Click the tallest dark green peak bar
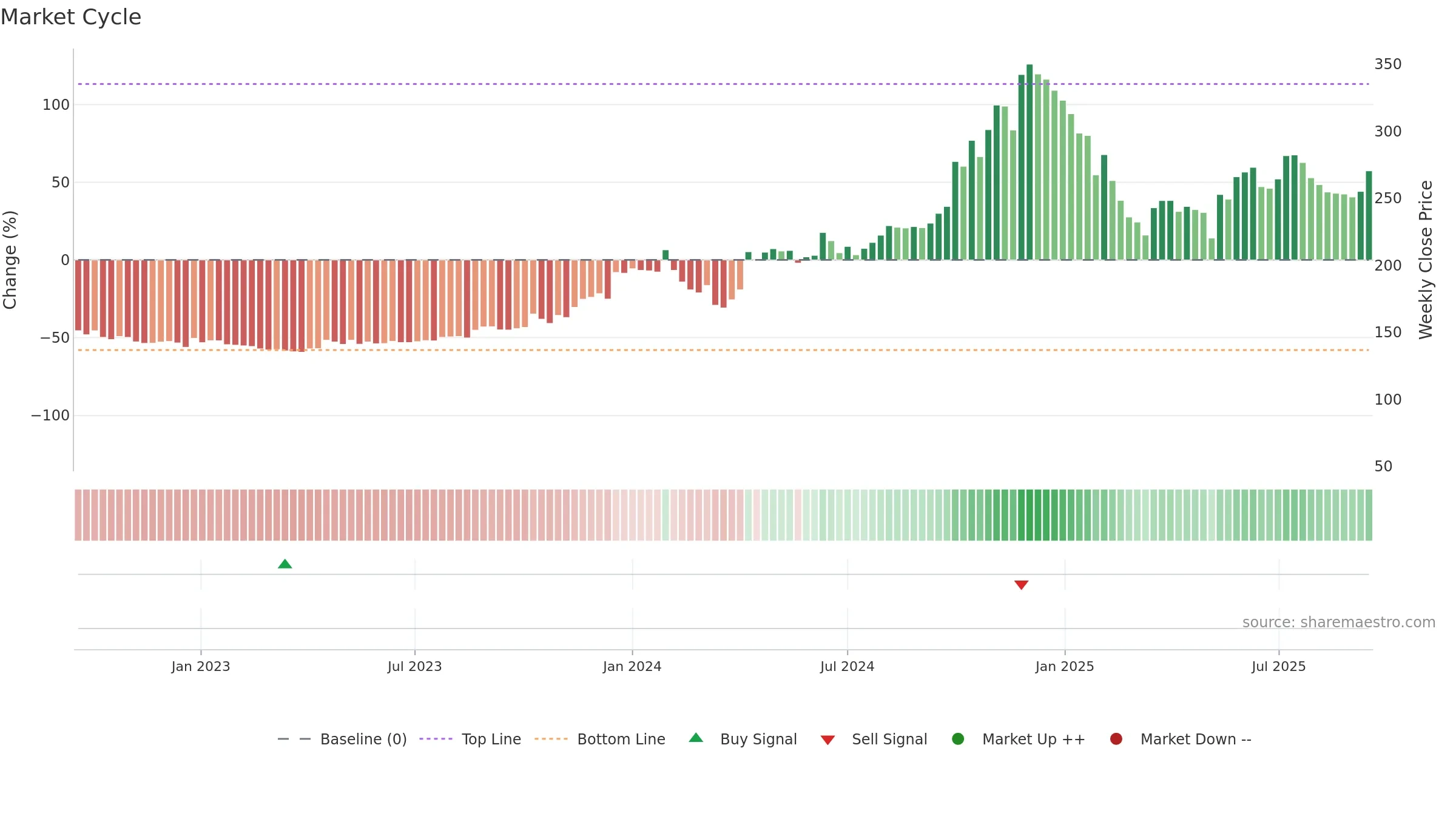This screenshot has width=1456, height=819. [1030, 162]
